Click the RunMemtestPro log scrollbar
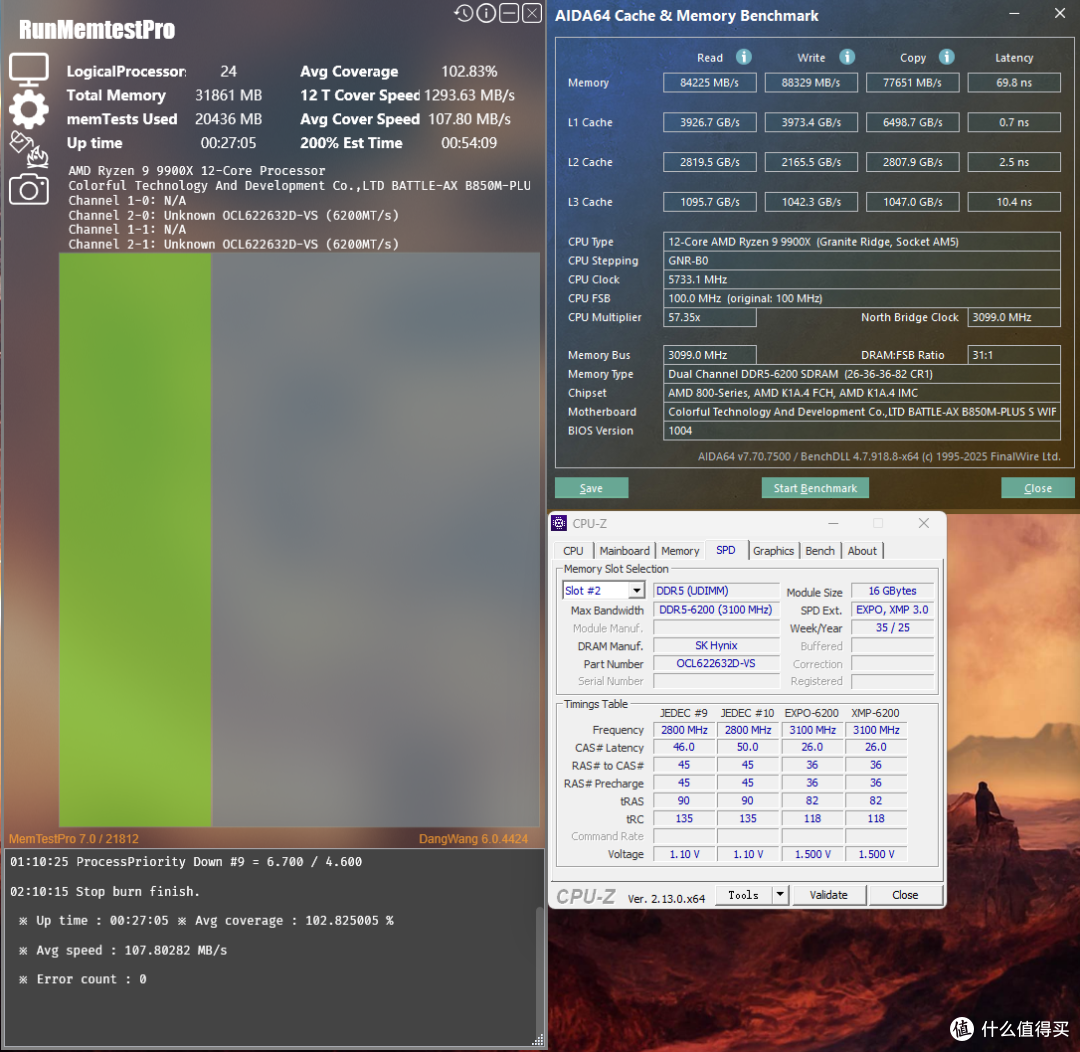 539,969
